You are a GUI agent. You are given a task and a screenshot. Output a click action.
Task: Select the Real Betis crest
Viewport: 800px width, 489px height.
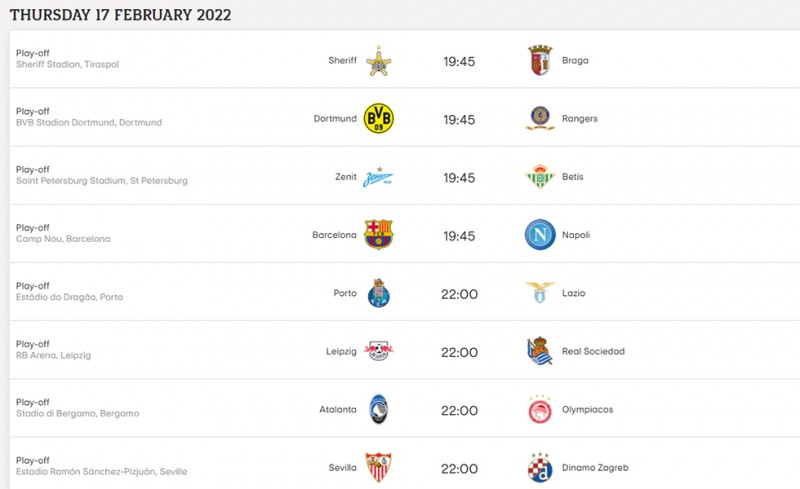pos(540,177)
